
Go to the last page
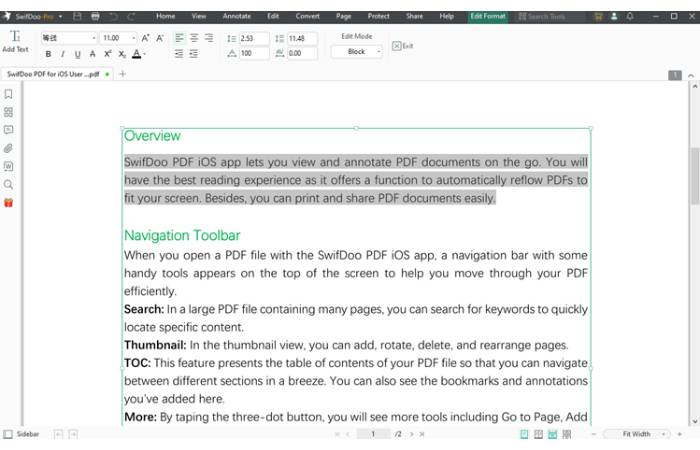421,434
